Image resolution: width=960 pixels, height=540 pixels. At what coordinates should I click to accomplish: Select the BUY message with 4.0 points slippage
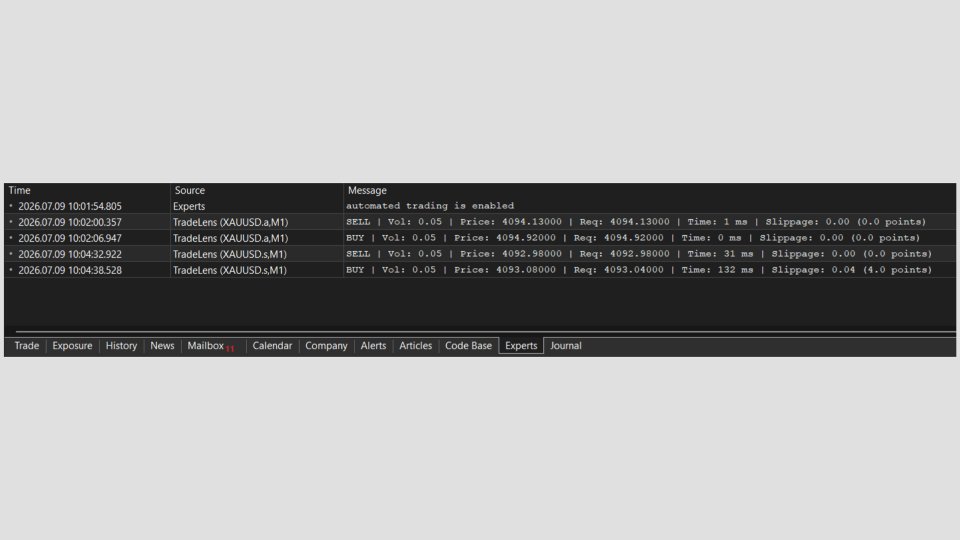pos(639,270)
